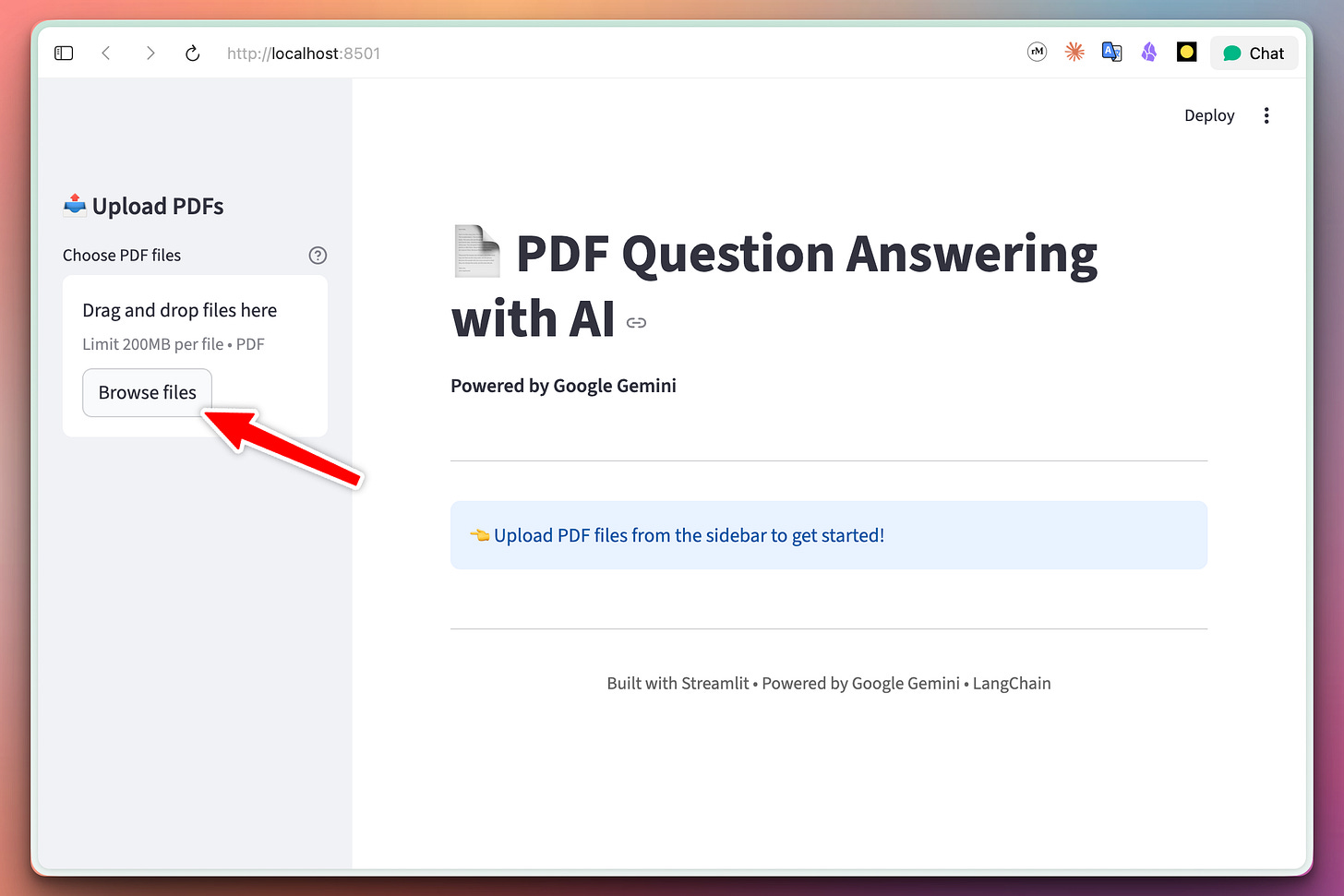Show help tooltip for Choose PDF files
Viewport: 1344px width, 896px height.
point(318,256)
